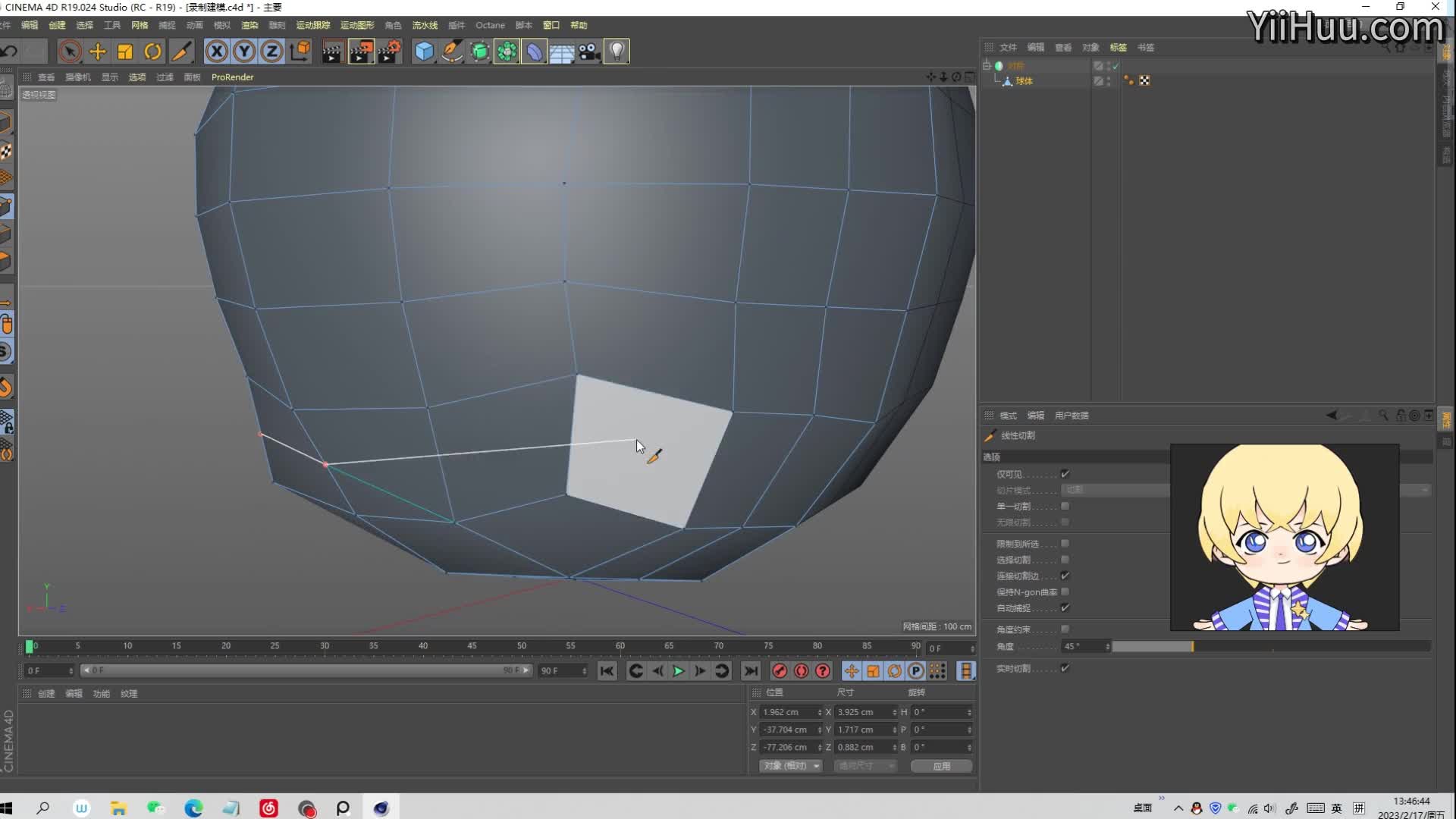The image size is (1456, 819).
Task: Select the Move tool in the top toolbar
Action: 98,52
